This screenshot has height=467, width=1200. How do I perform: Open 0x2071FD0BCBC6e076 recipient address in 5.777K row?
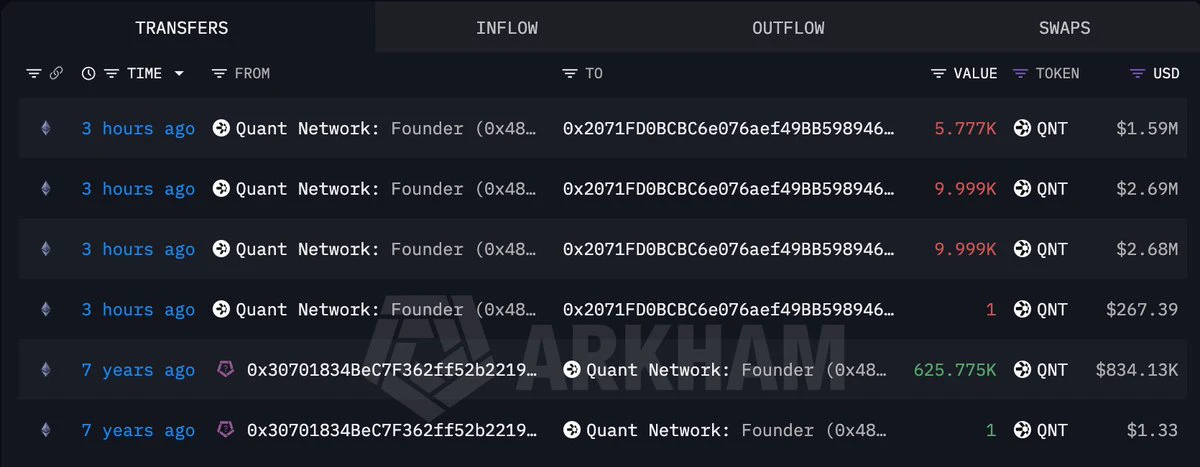(x=729, y=128)
